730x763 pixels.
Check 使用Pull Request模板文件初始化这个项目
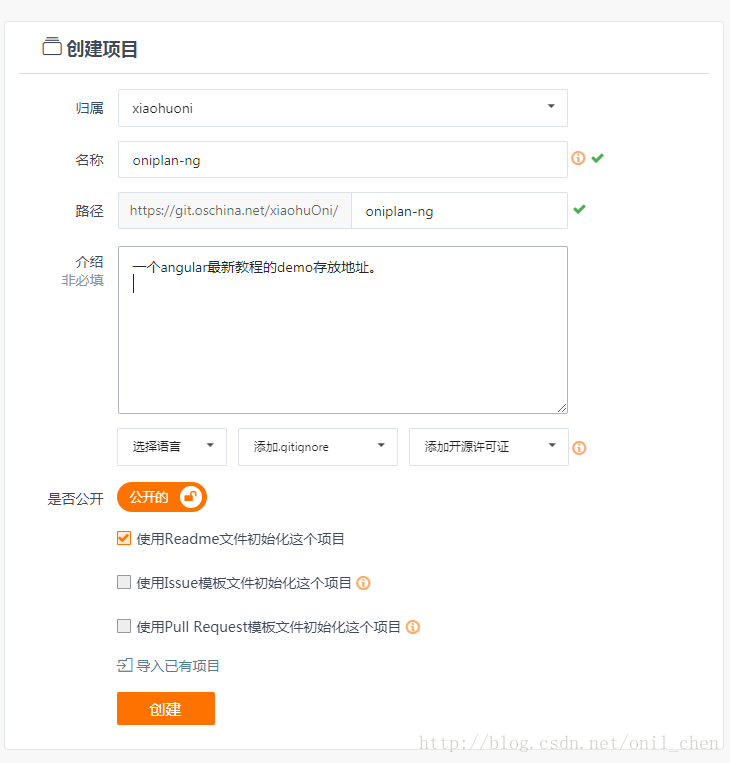pos(124,626)
